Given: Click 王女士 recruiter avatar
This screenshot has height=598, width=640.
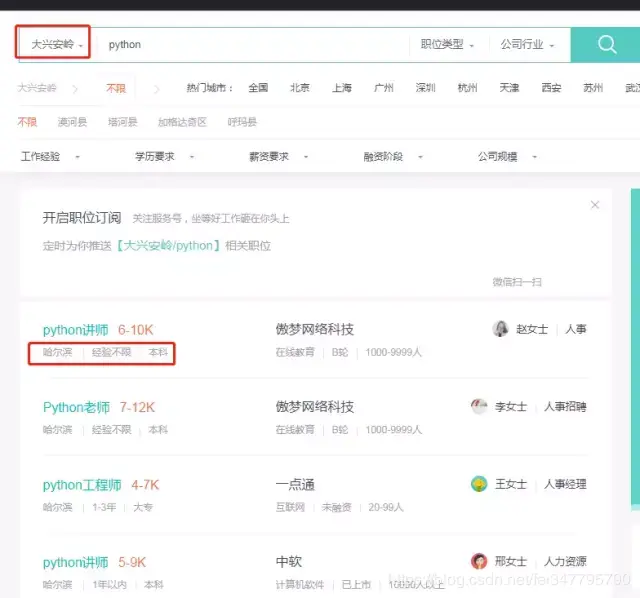Looking at the screenshot, I should click(479, 484).
